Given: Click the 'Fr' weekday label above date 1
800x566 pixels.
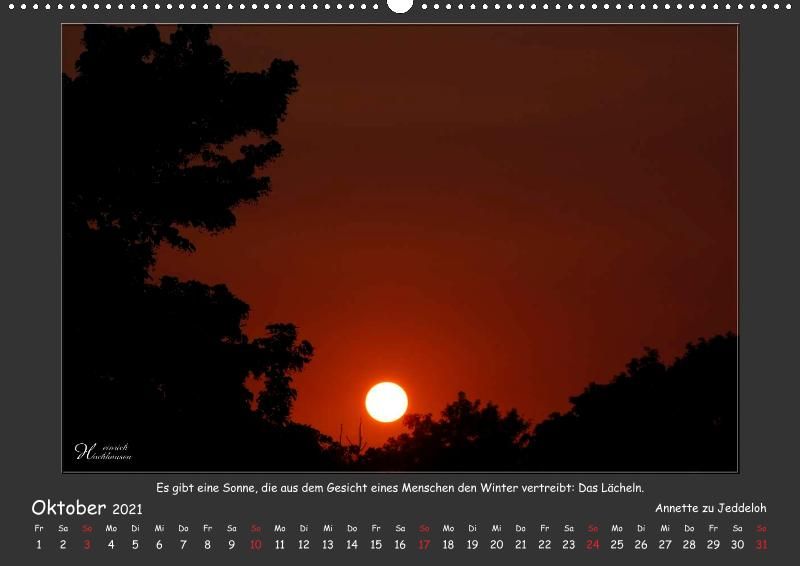Looking at the screenshot, I should click(x=39, y=528).
